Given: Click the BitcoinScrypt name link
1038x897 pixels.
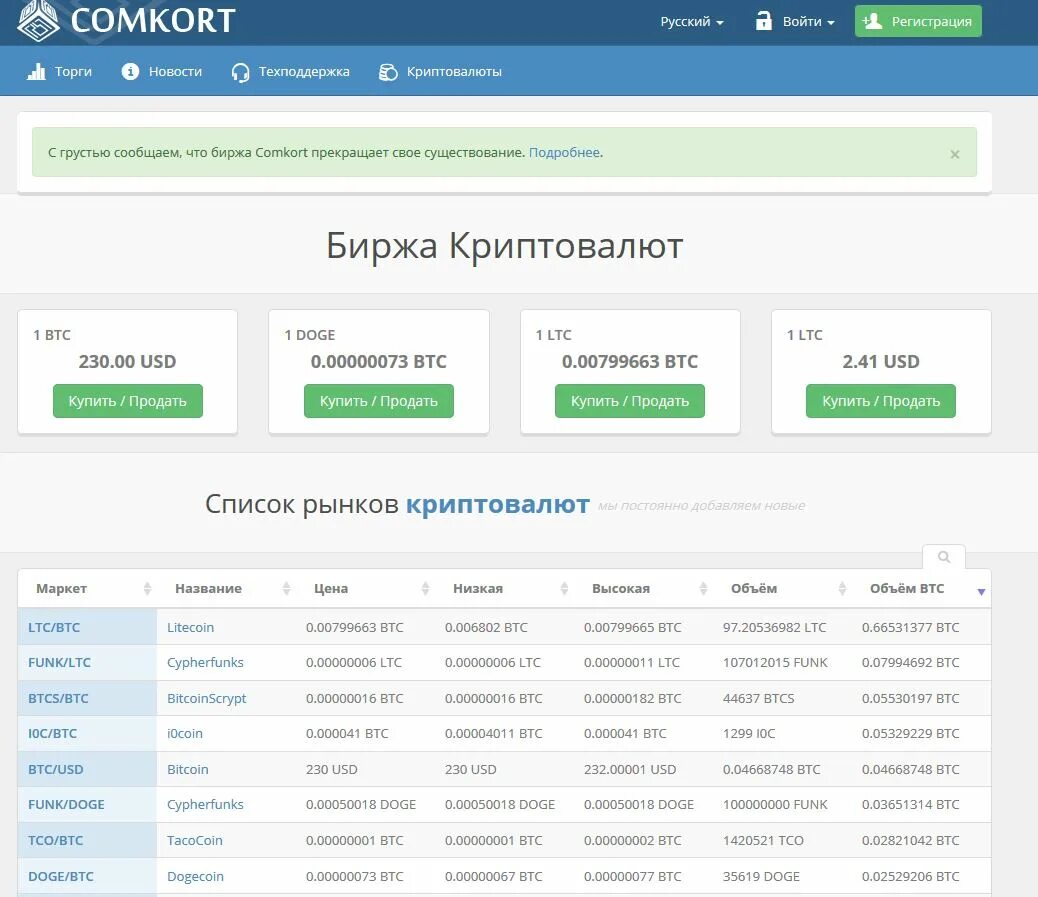Looking at the screenshot, I should (207, 698).
